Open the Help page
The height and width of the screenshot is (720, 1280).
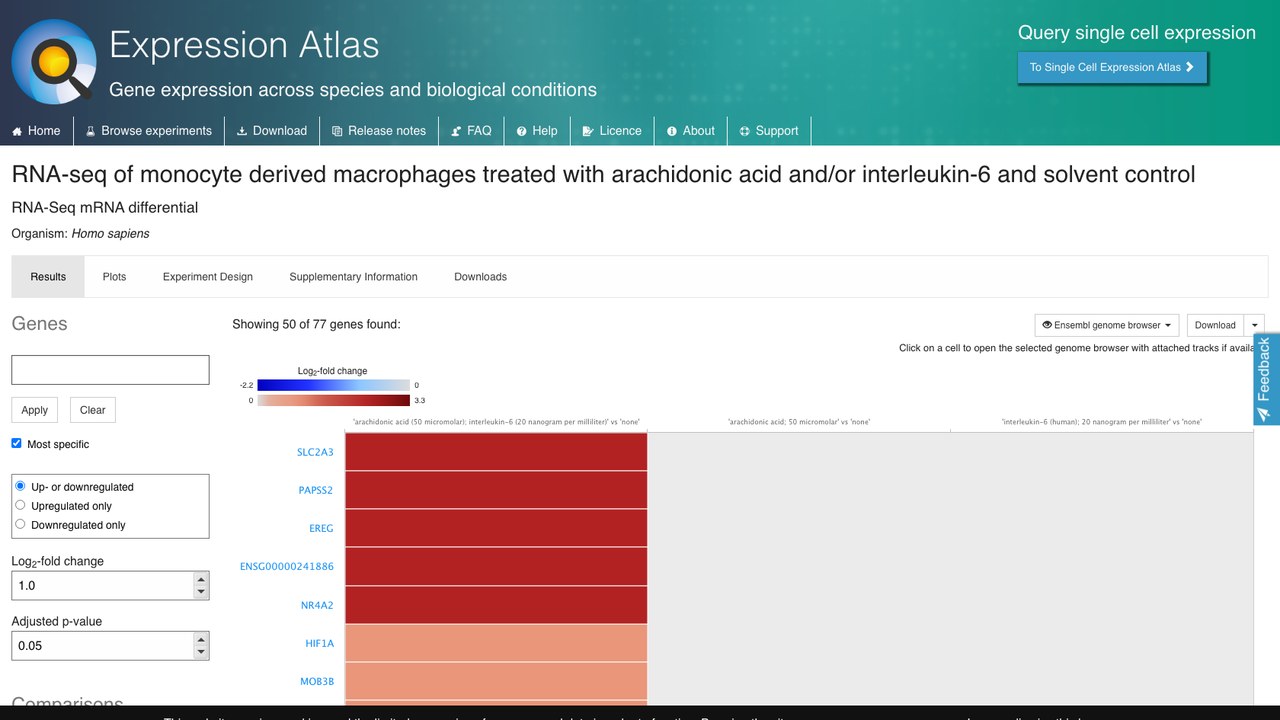[x=537, y=131]
